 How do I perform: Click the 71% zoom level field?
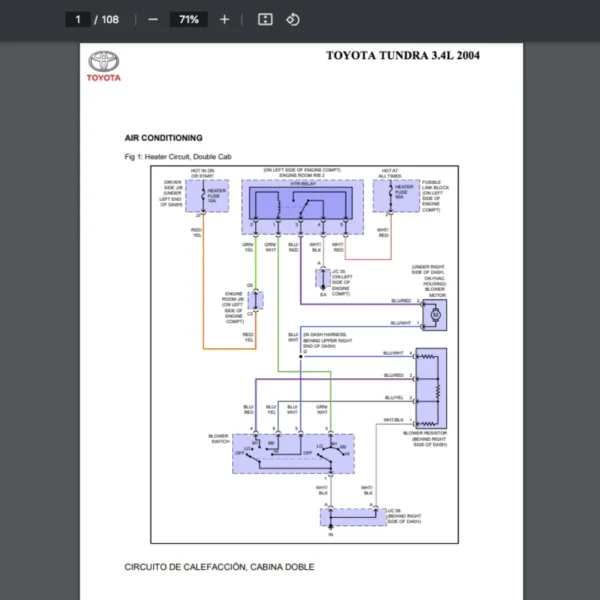pos(188,19)
